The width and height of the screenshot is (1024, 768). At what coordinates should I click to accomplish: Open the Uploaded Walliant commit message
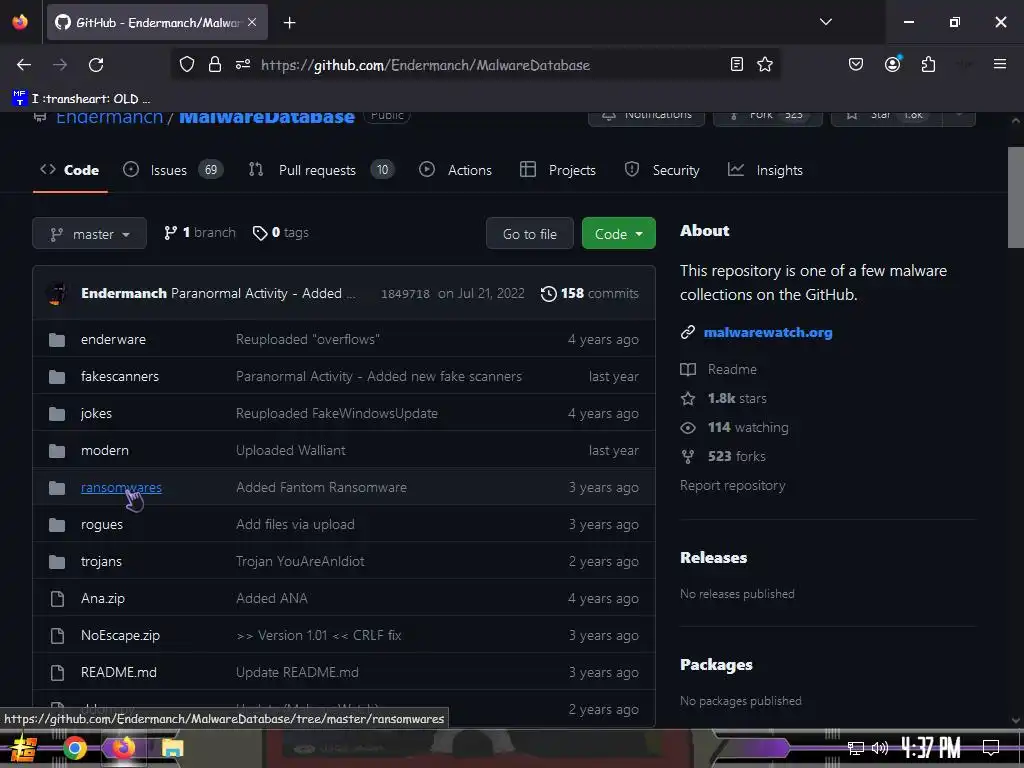[x=291, y=450]
